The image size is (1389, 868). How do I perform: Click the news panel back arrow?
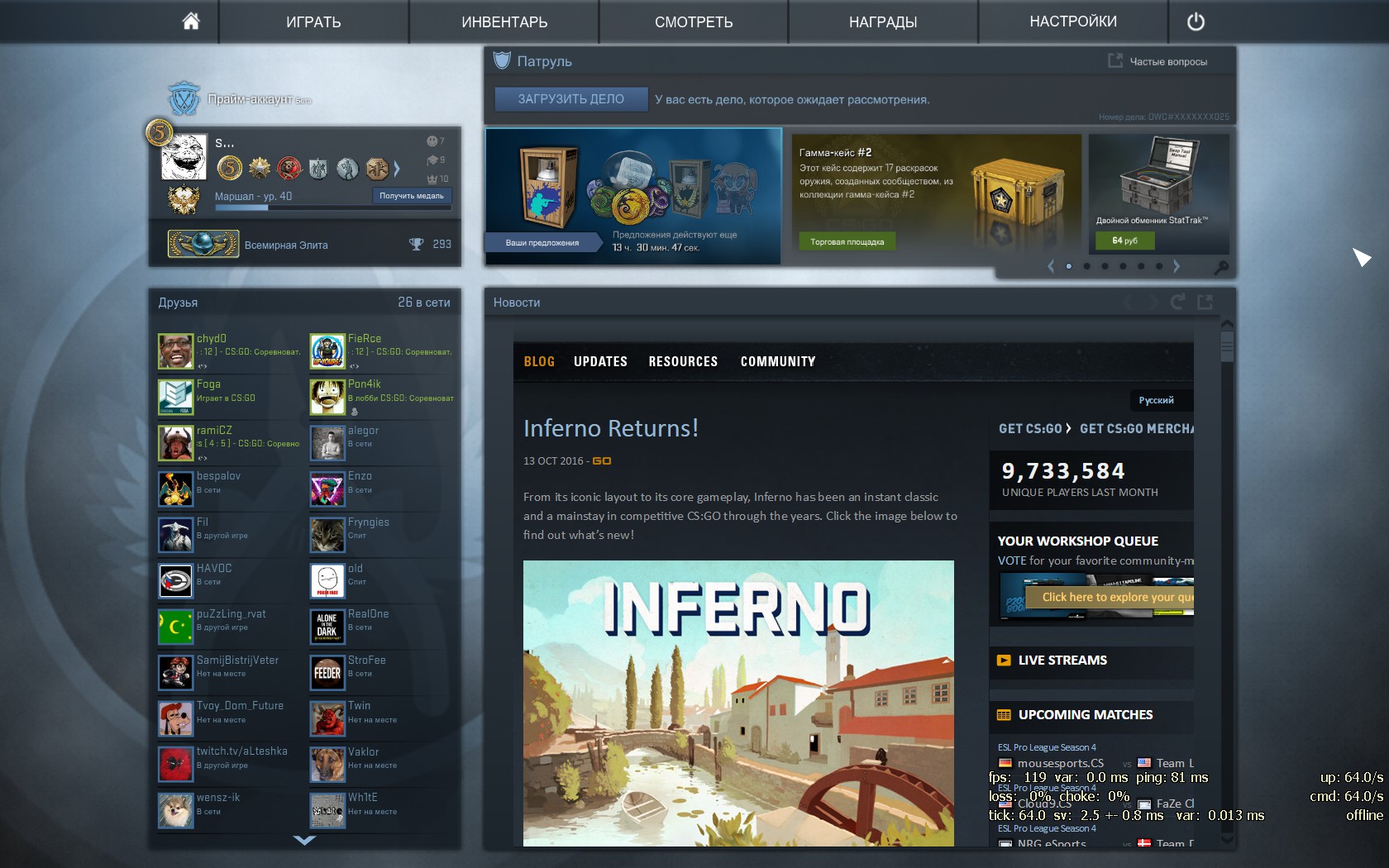[x=1130, y=303]
